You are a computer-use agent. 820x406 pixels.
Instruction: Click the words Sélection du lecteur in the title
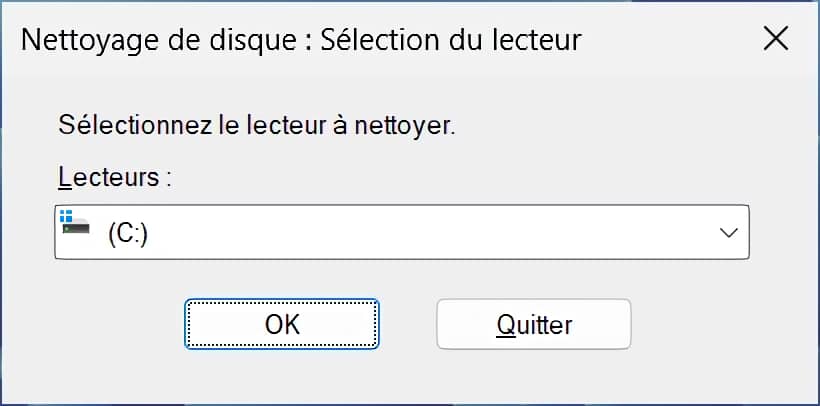pos(451,40)
